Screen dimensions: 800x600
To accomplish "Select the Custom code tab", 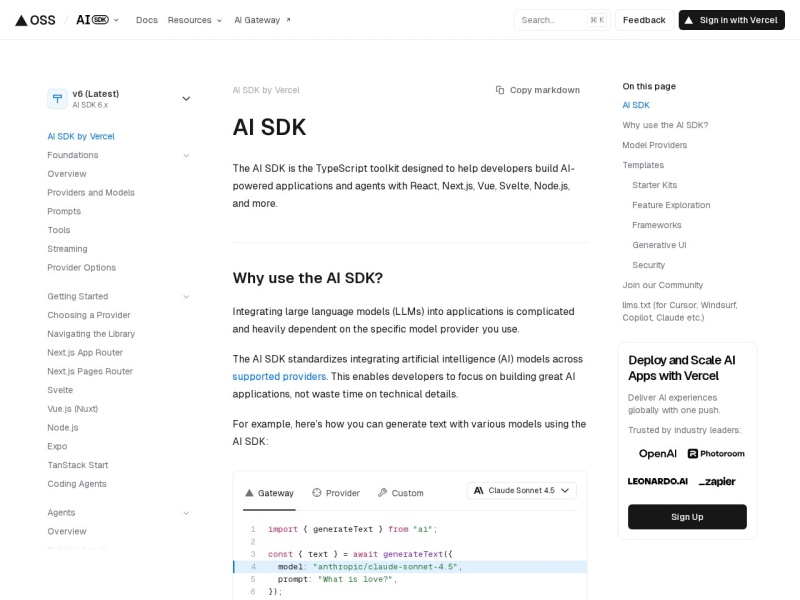I will [x=401, y=493].
